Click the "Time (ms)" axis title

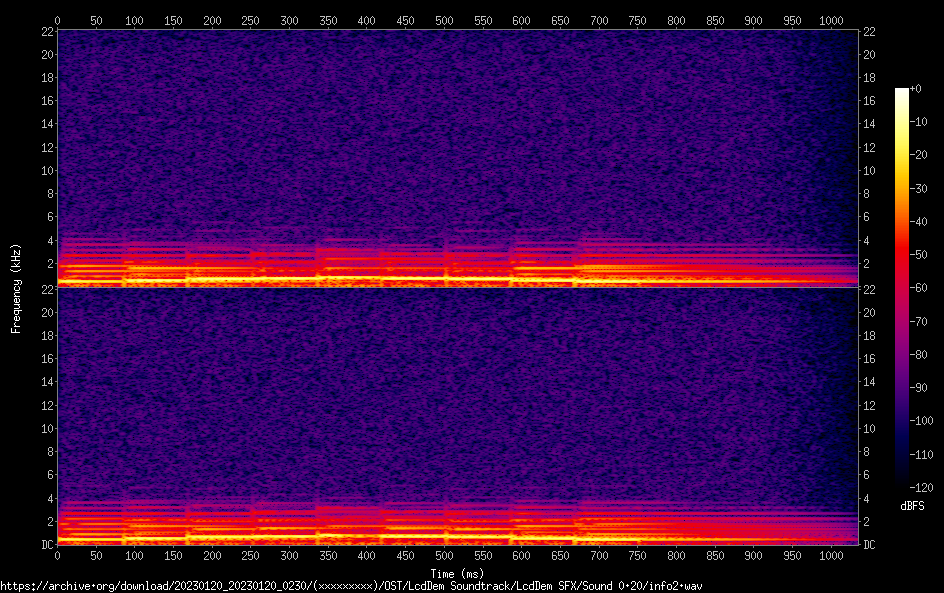coord(457,573)
